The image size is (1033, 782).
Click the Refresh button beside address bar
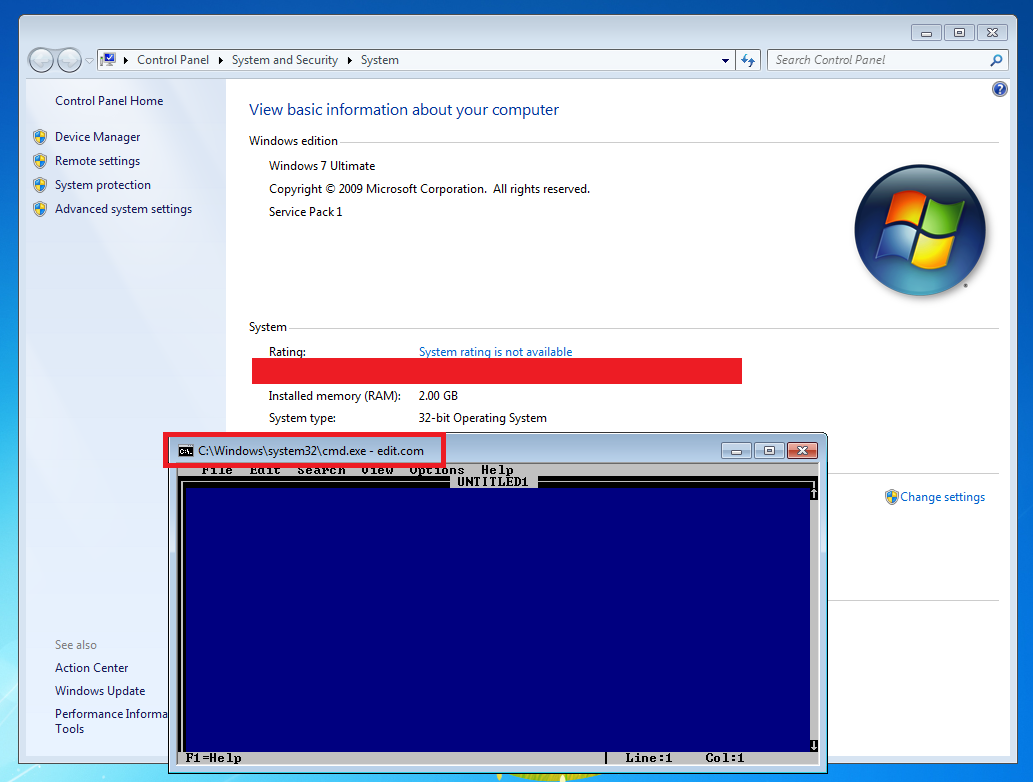pyautogui.click(x=748, y=60)
